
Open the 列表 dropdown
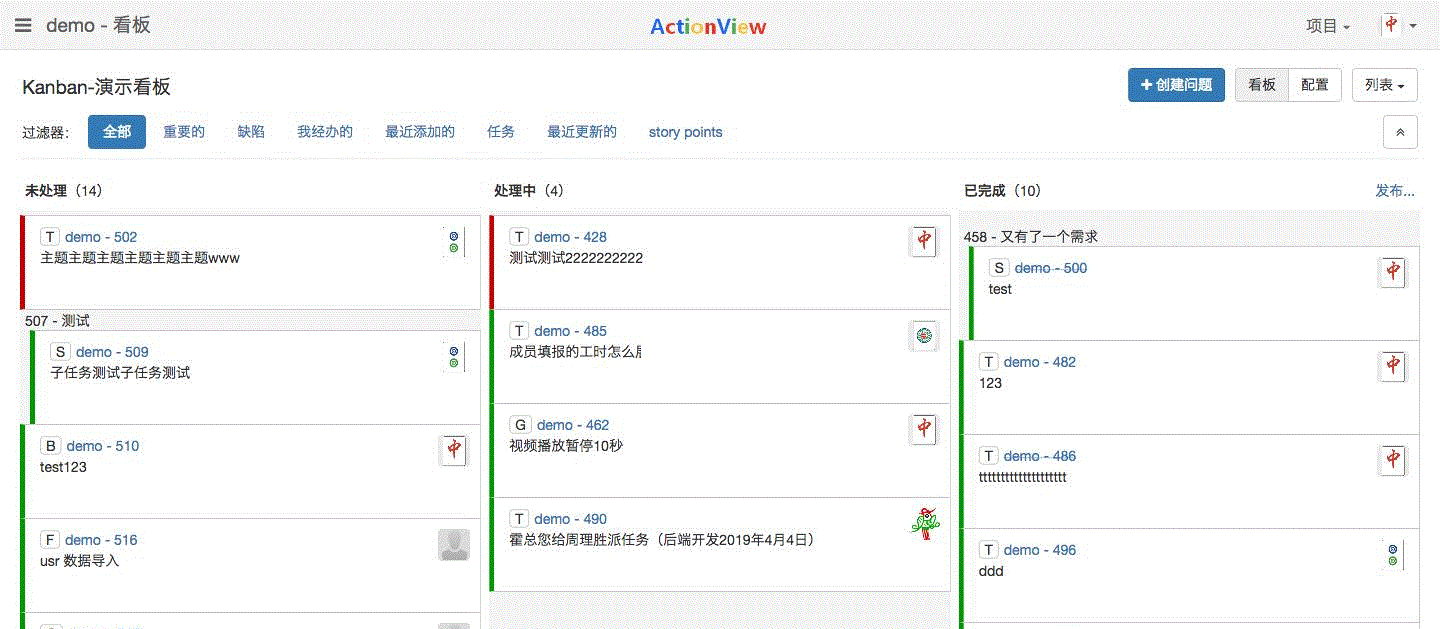pyautogui.click(x=1384, y=85)
